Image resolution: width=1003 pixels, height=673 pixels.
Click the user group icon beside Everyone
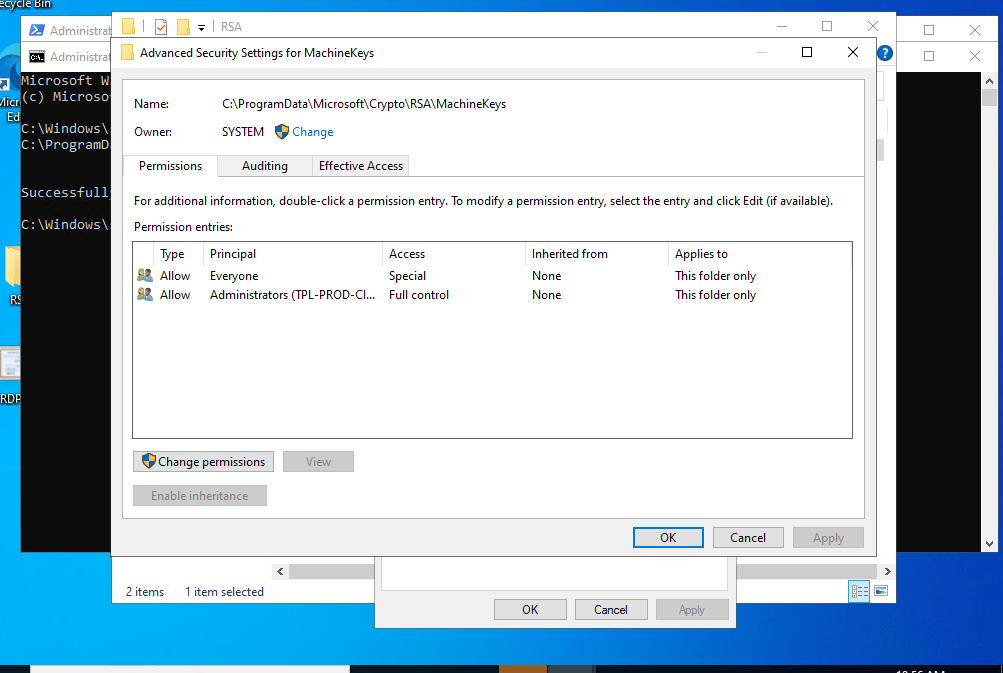point(145,275)
